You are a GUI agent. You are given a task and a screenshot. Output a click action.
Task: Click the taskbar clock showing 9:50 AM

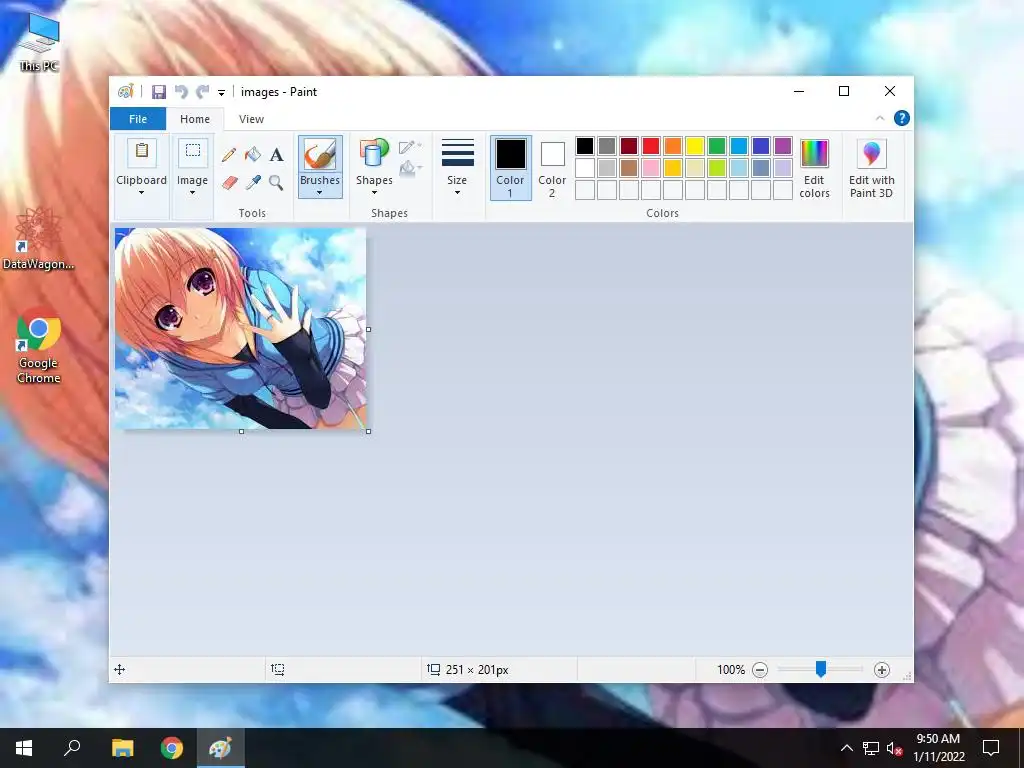[938, 748]
